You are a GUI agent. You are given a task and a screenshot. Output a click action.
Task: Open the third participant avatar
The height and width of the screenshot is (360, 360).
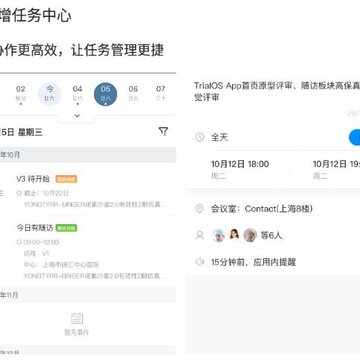250,235
